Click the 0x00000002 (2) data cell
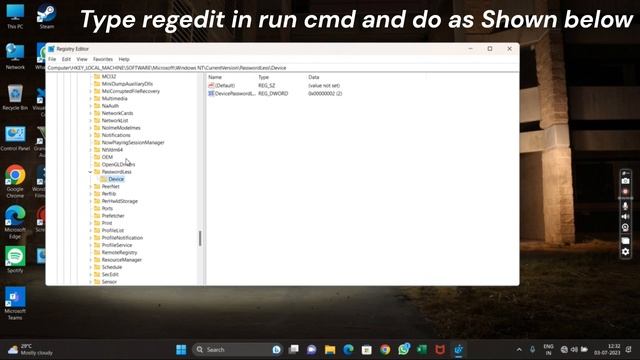The width and height of the screenshot is (640, 360). [x=325, y=94]
